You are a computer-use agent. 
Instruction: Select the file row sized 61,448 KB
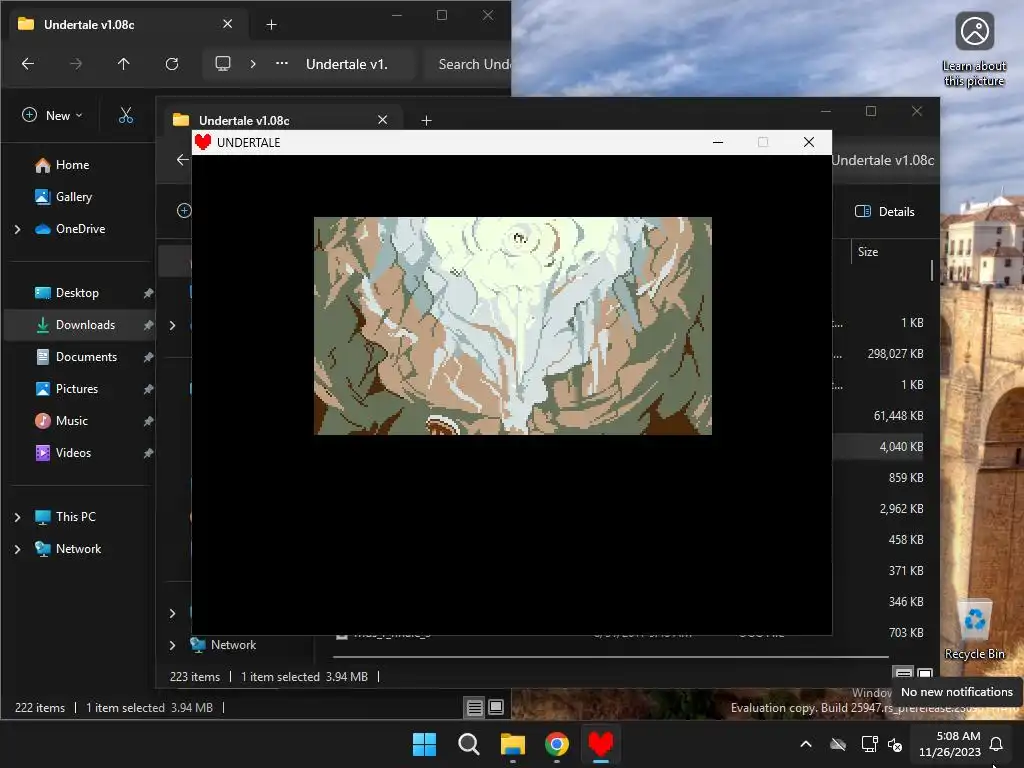[899, 416]
